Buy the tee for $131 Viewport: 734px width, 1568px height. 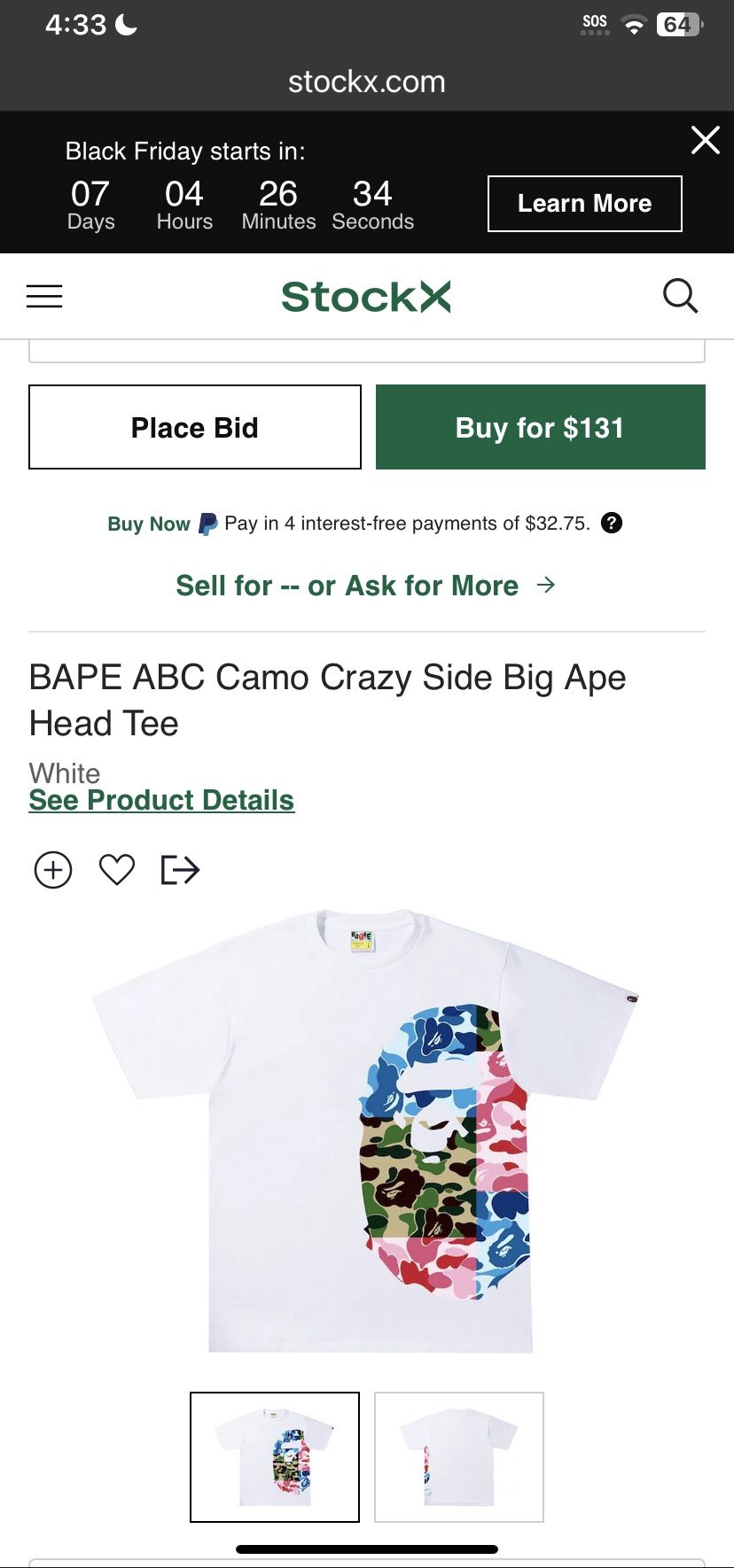(x=540, y=426)
